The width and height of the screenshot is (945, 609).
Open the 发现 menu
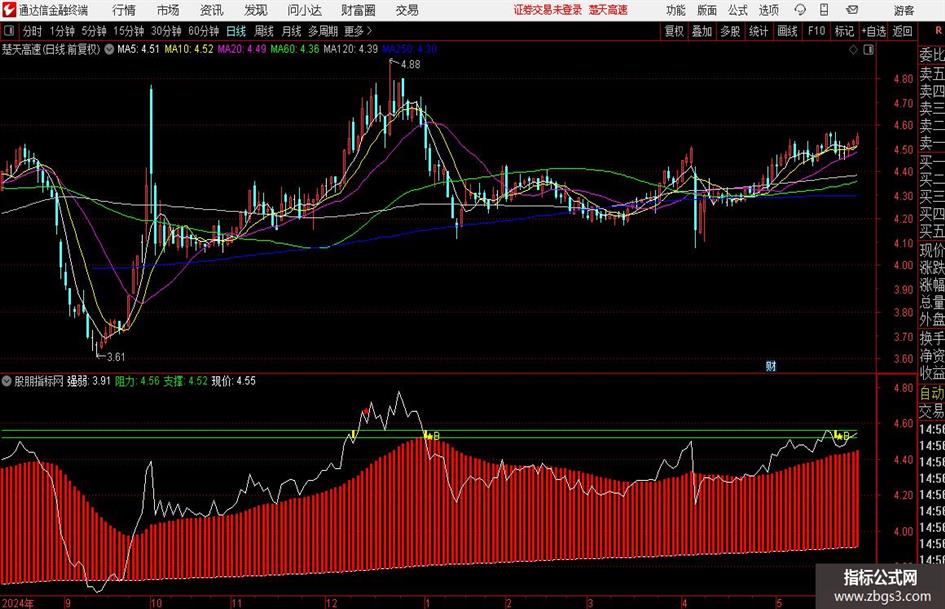(x=256, y=10)
